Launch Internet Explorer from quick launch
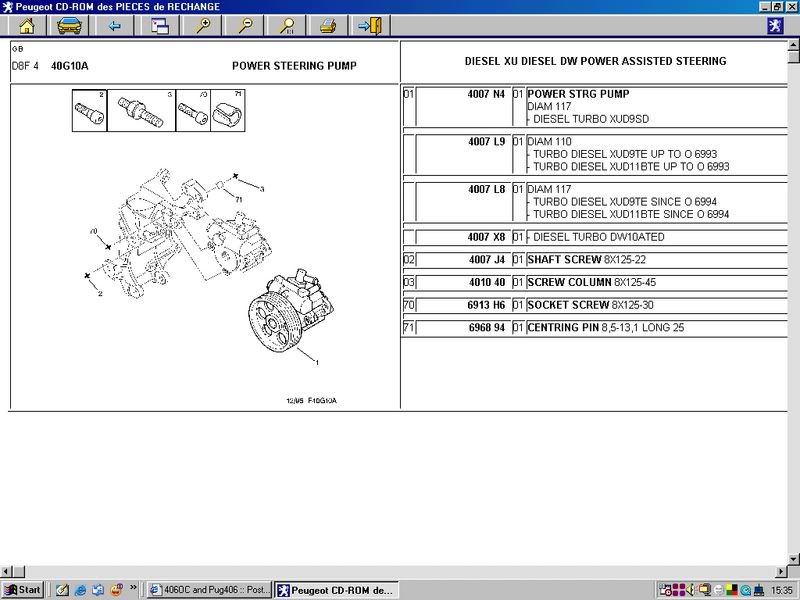The height and width of the screenshot is (600, 800). (x=80, y=590)
